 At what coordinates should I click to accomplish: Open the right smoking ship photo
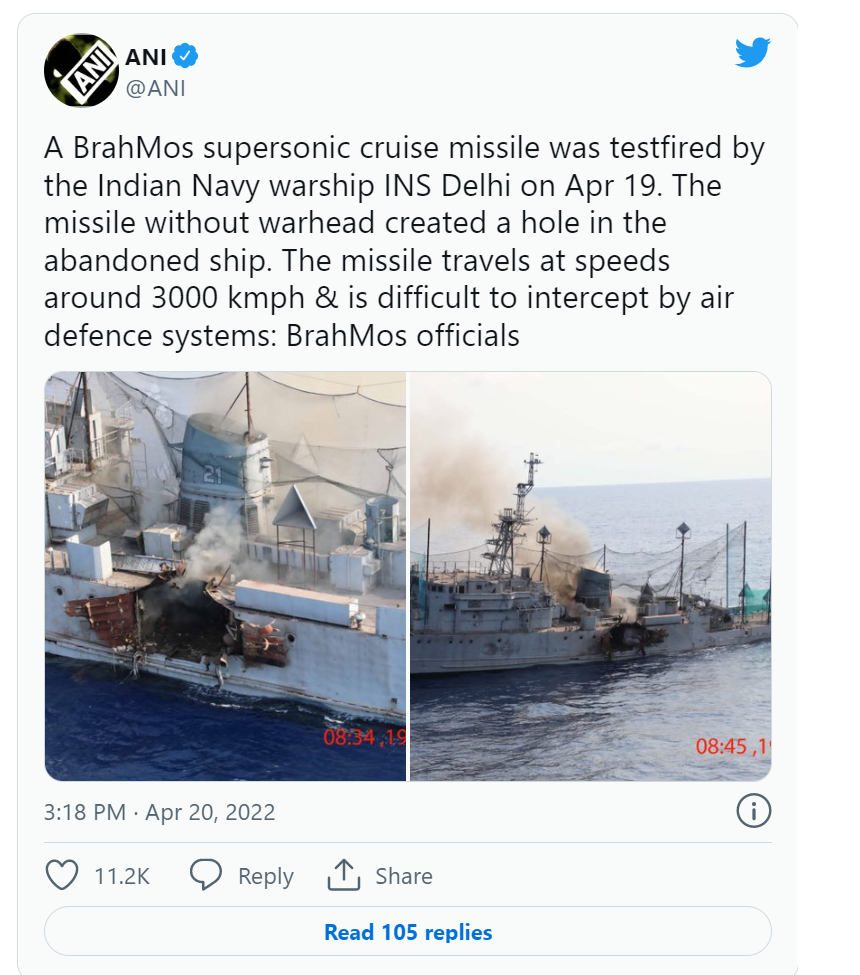[590, 576]
